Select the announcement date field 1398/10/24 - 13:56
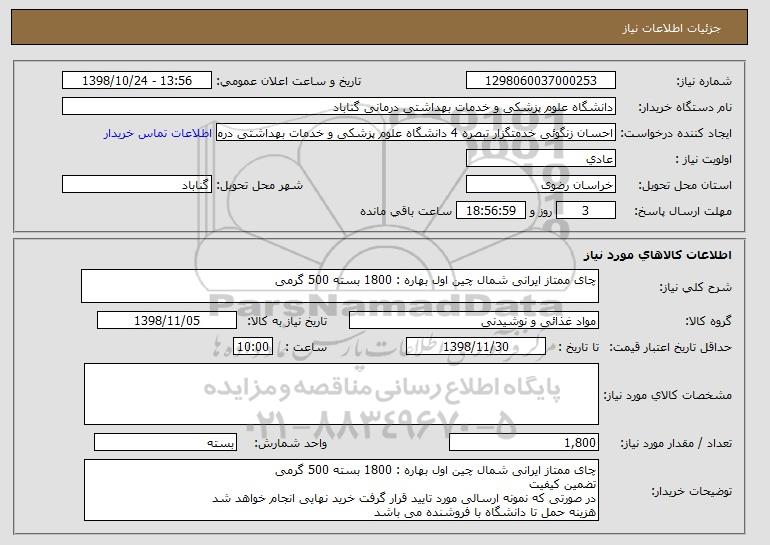 [x=137, y=81]
